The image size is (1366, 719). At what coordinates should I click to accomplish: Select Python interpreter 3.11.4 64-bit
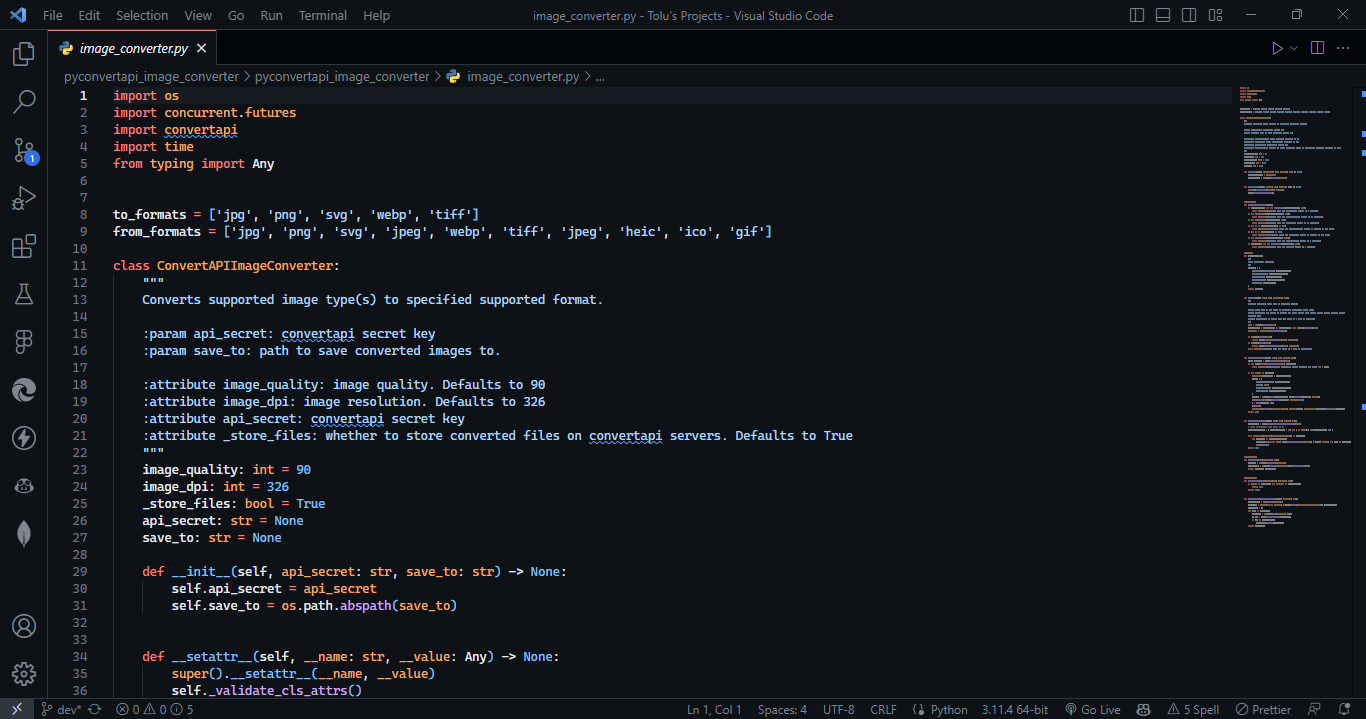[x=1015, y=709]
